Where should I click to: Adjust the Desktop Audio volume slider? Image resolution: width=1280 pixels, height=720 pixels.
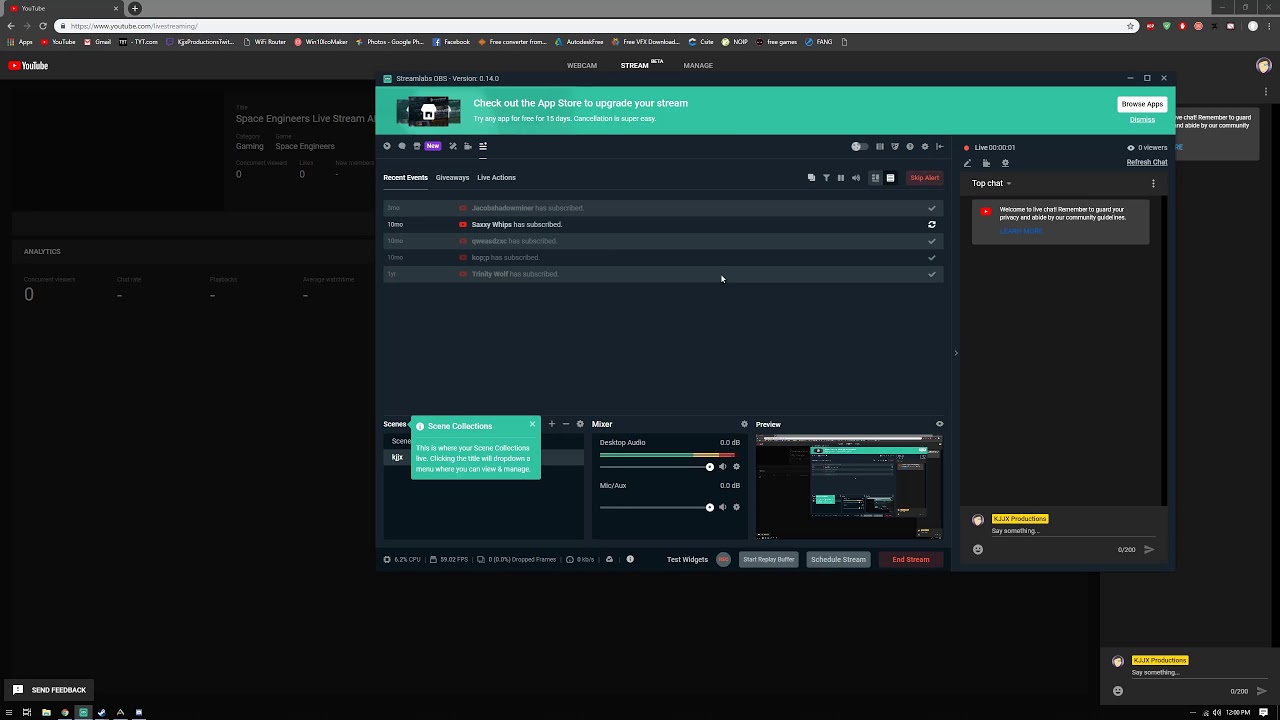(656, 467)
